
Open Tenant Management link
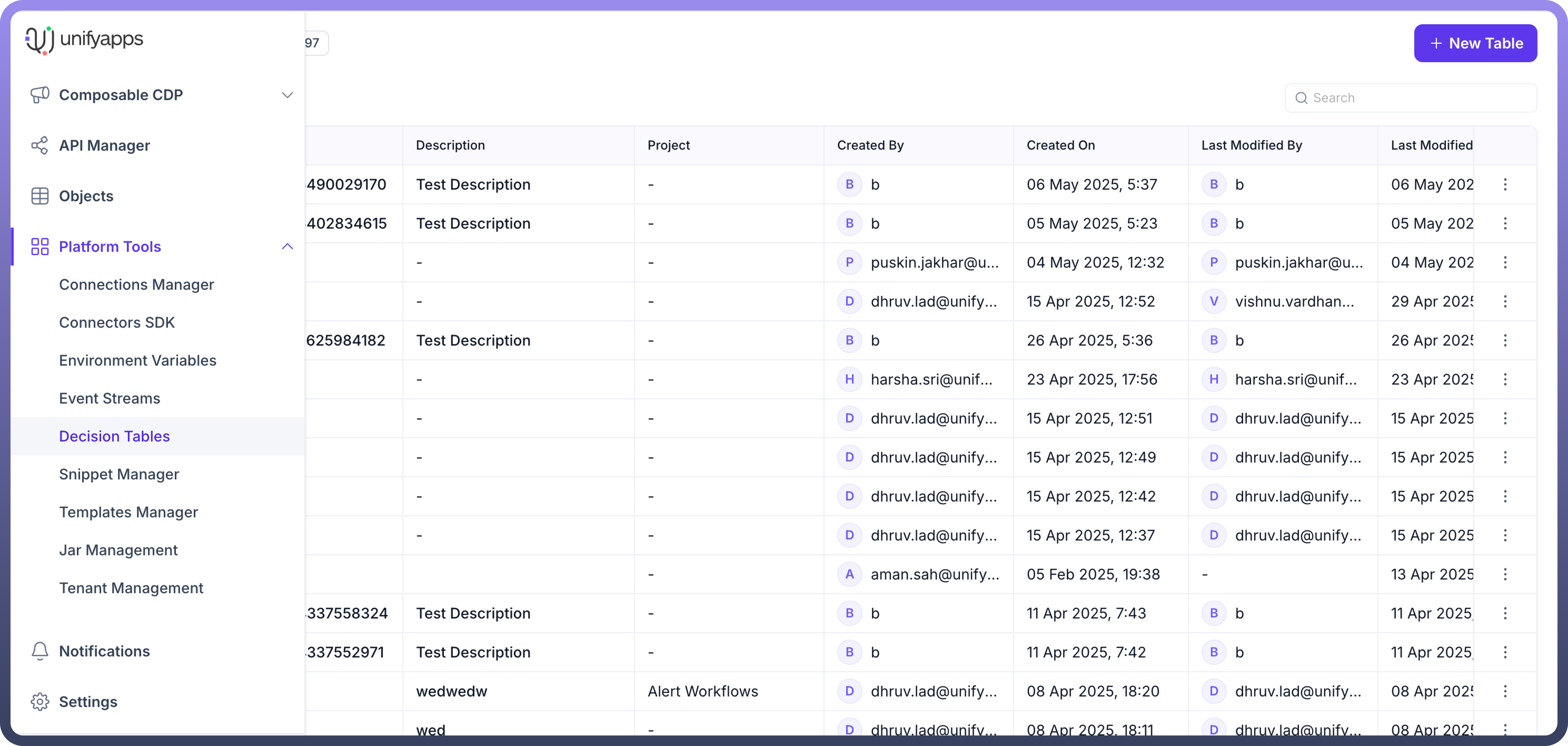131,588
